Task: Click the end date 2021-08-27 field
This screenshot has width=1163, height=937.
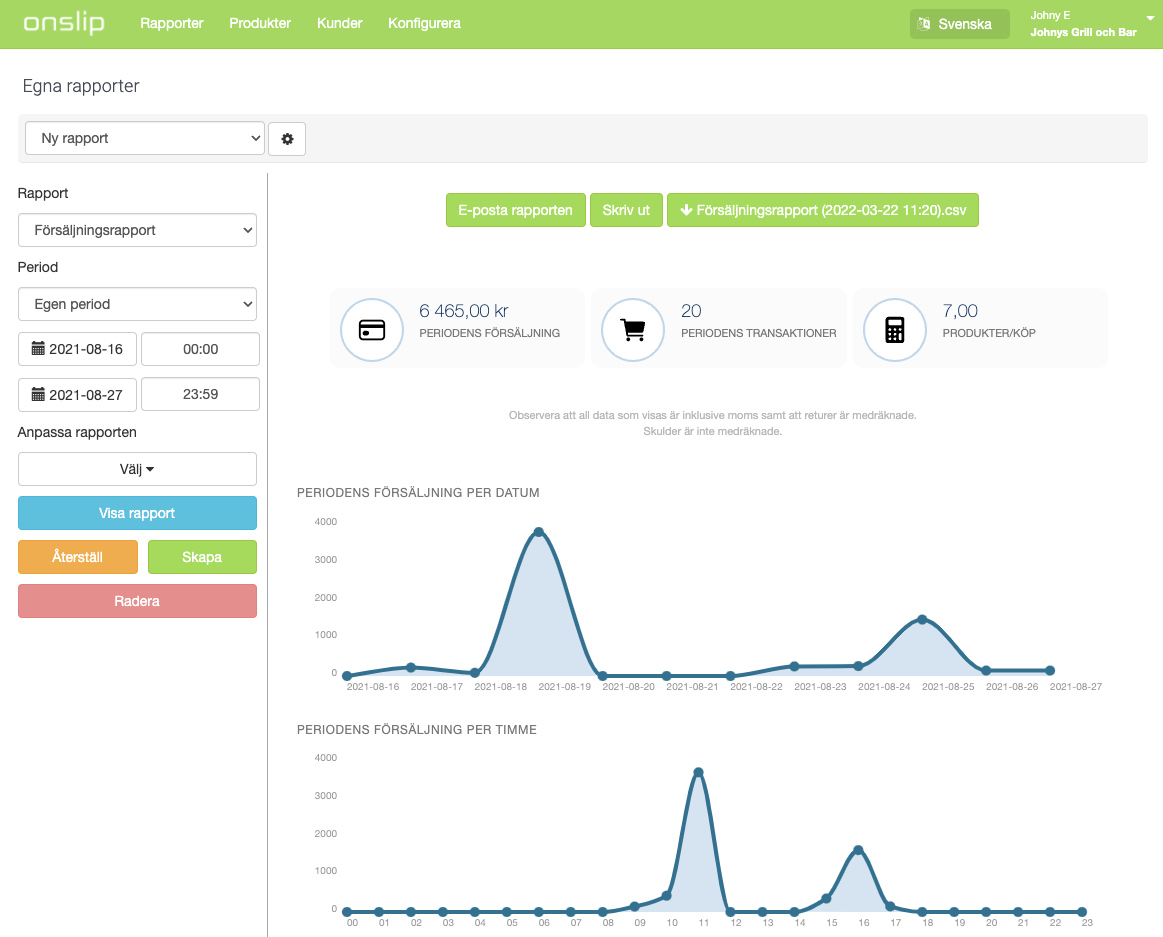Action: [77, 394]
